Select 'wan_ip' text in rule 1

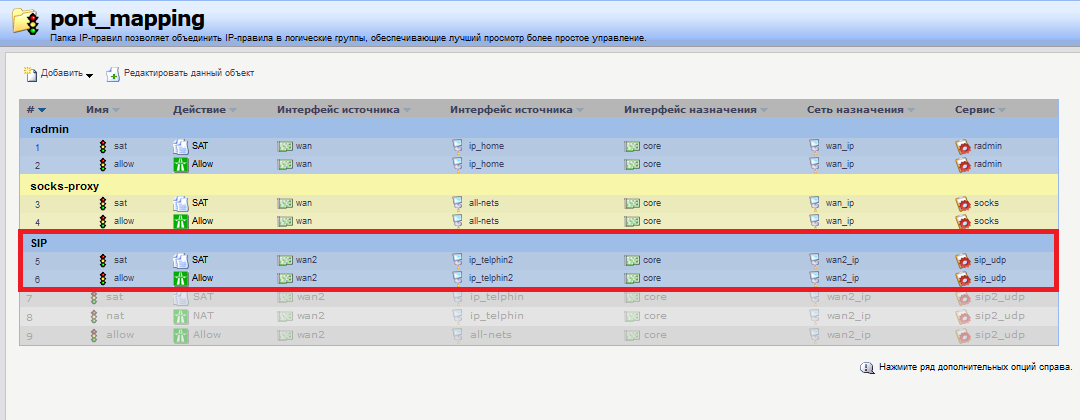[840, 147]
